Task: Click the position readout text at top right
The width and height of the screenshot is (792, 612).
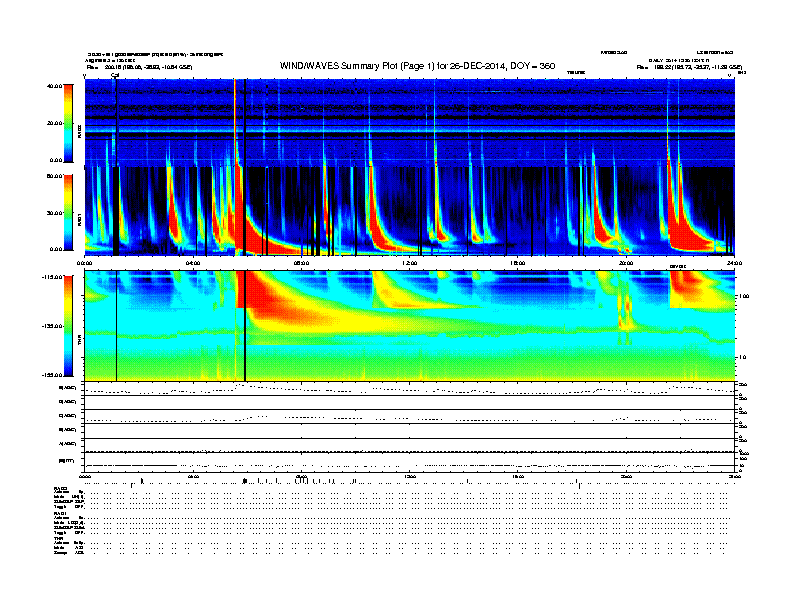Action: point(689,67)
